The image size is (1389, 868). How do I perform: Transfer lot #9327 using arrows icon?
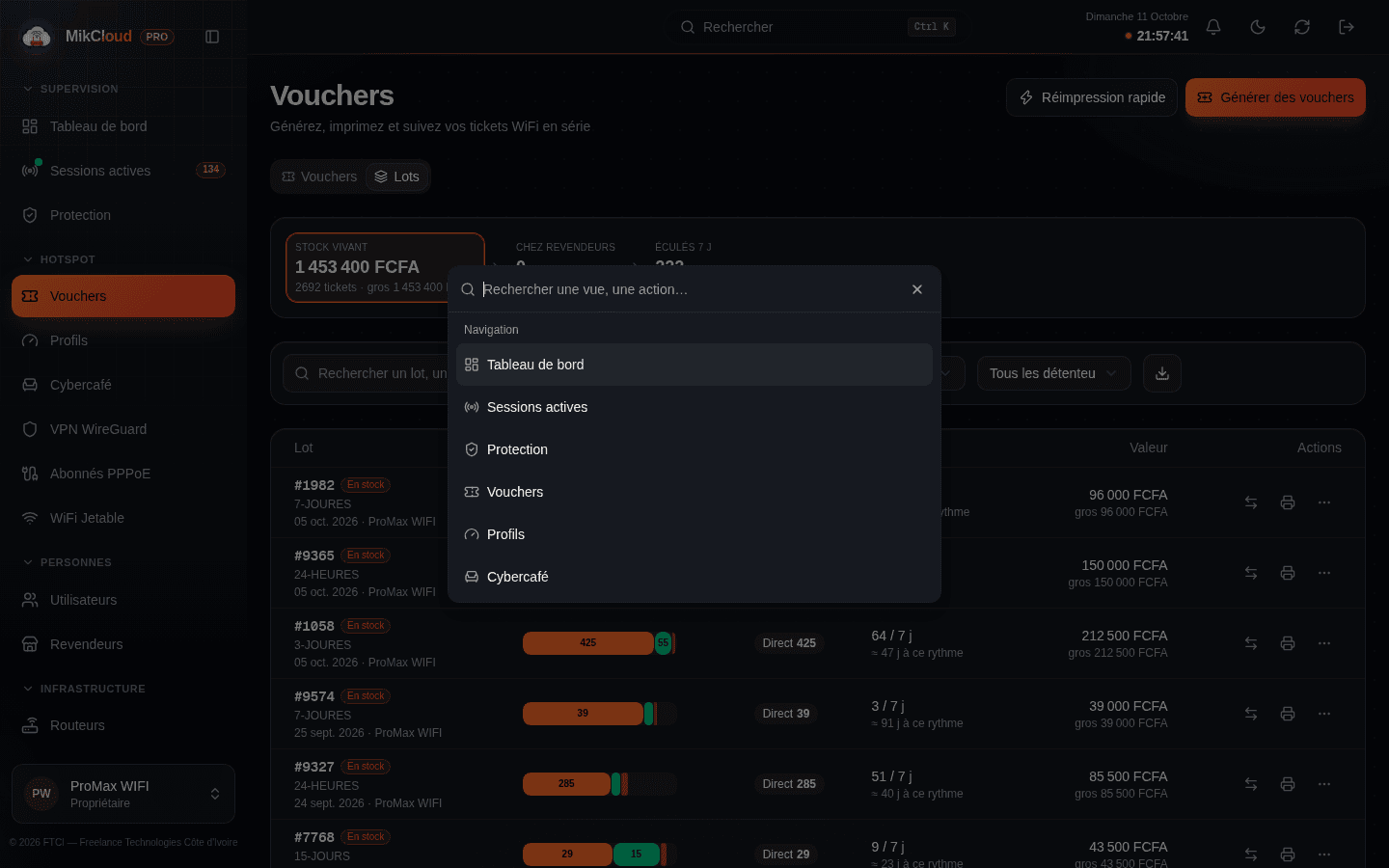(x=1251, y=784)
